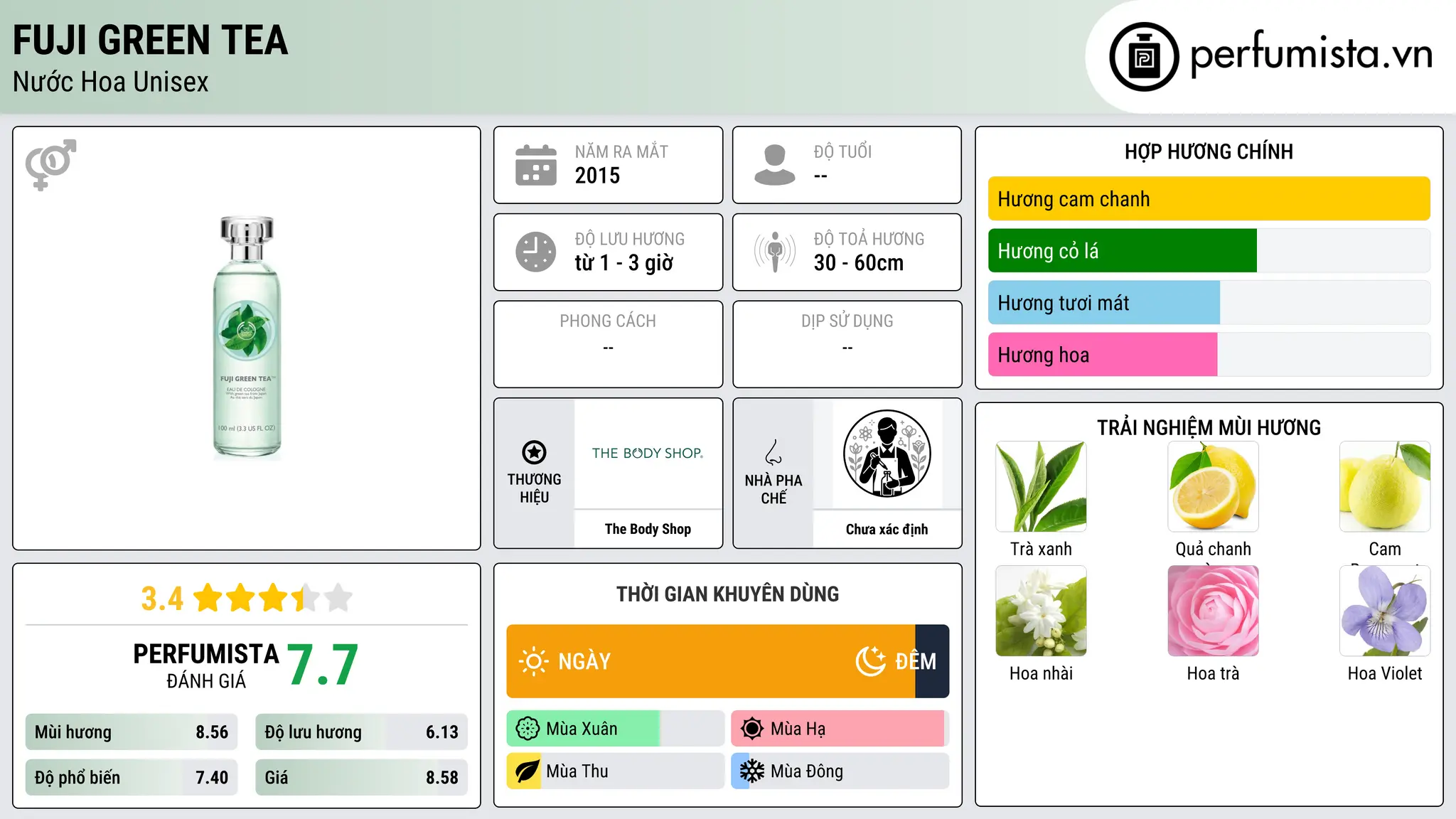Click the clock icon beside Độ lưu hương

536,252
